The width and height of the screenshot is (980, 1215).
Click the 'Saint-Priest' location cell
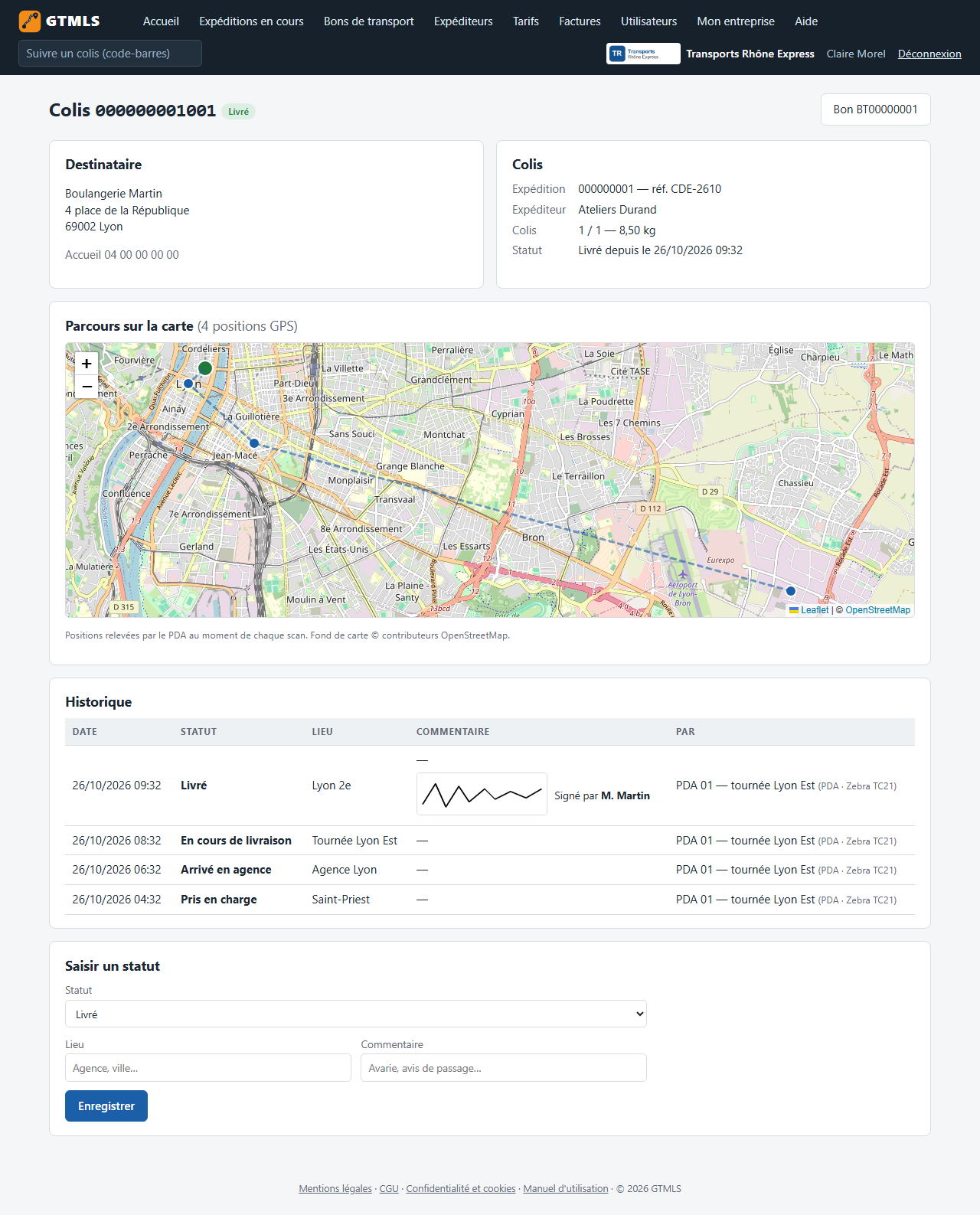click(341, 900)
